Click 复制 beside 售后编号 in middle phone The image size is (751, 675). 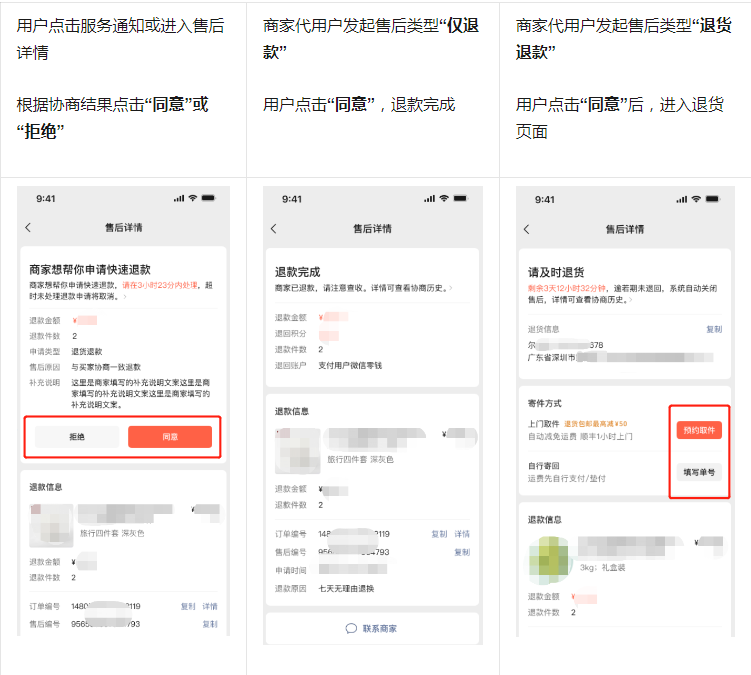pos(462,552)
